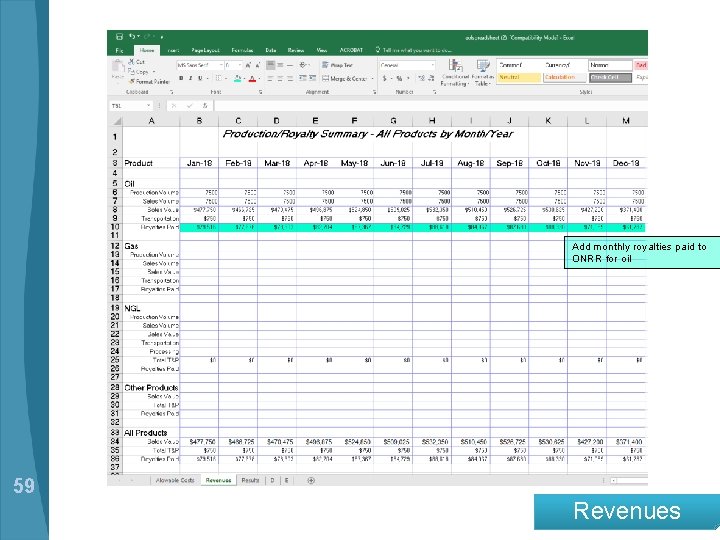Screen dimensions: 720x540
Task: Apply the Fill Color bucket
Action: [x=237, y=79]
